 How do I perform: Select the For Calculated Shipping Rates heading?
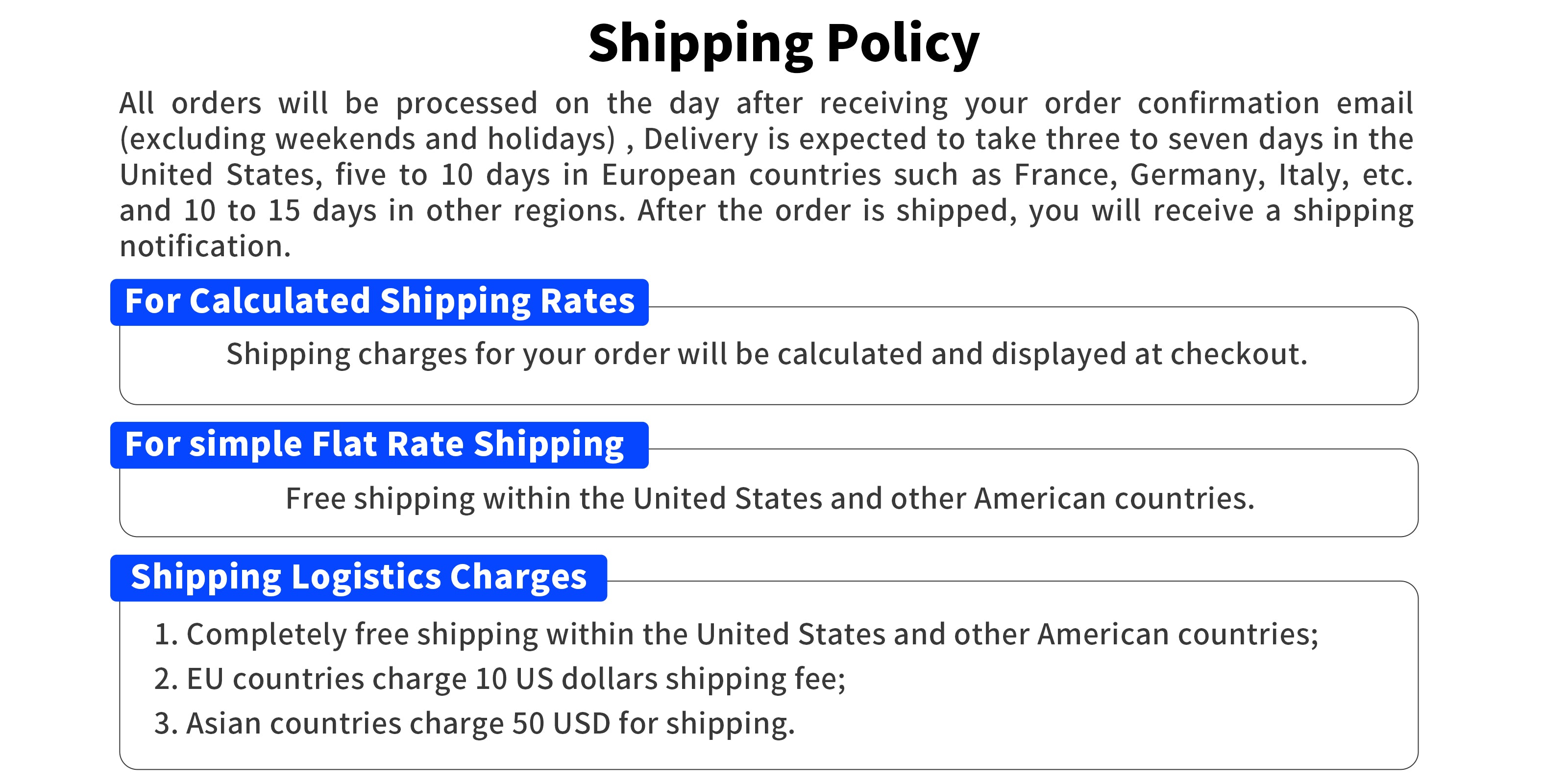(x=379, y=302)
